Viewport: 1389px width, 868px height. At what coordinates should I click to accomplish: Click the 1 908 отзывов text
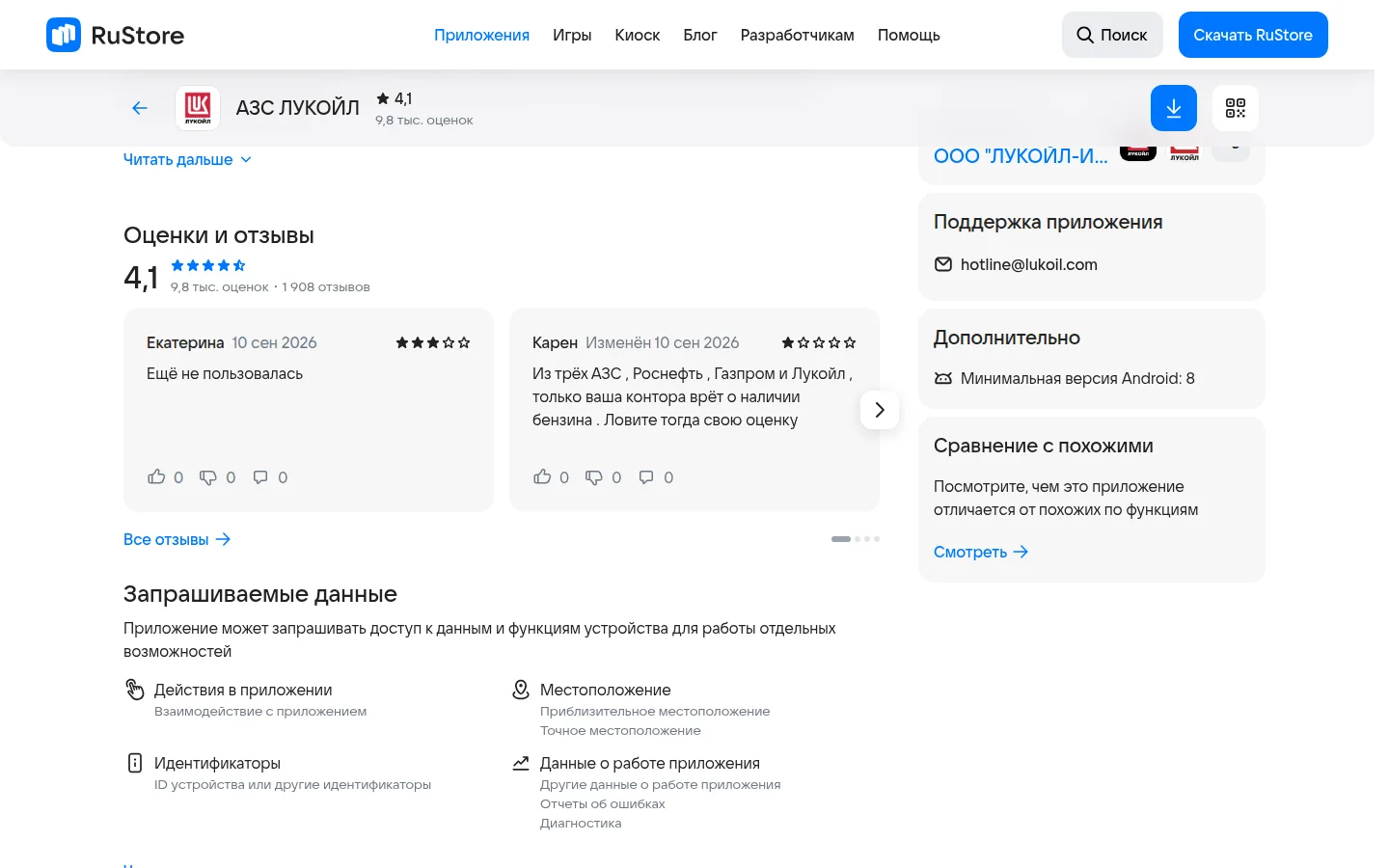coord(326,286)
